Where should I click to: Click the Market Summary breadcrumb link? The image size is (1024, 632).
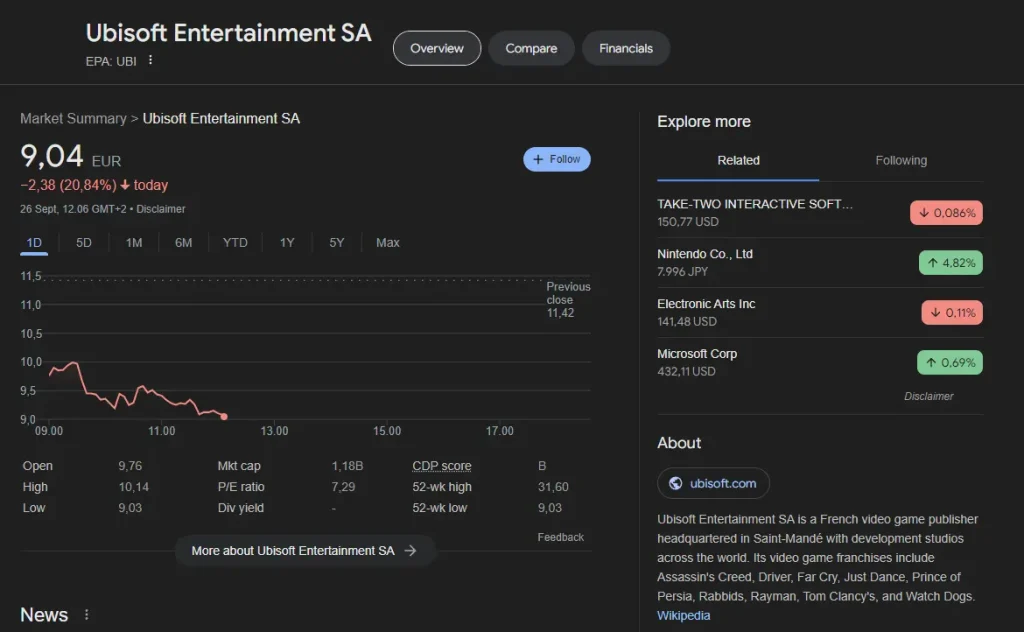coord(73,119)
